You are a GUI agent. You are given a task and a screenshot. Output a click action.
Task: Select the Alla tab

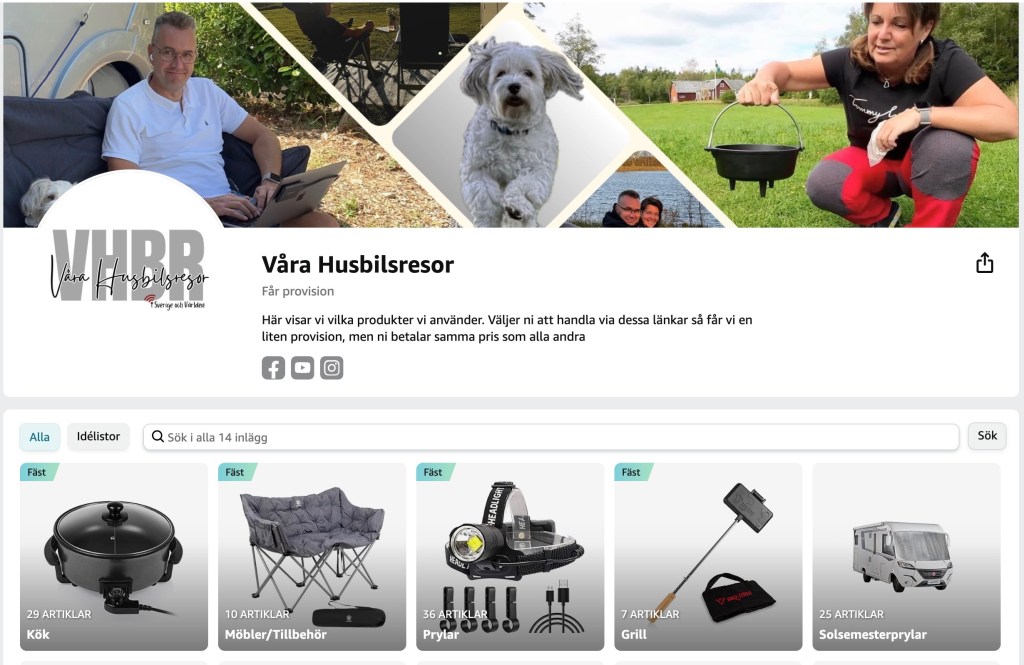tap(39, 437)
